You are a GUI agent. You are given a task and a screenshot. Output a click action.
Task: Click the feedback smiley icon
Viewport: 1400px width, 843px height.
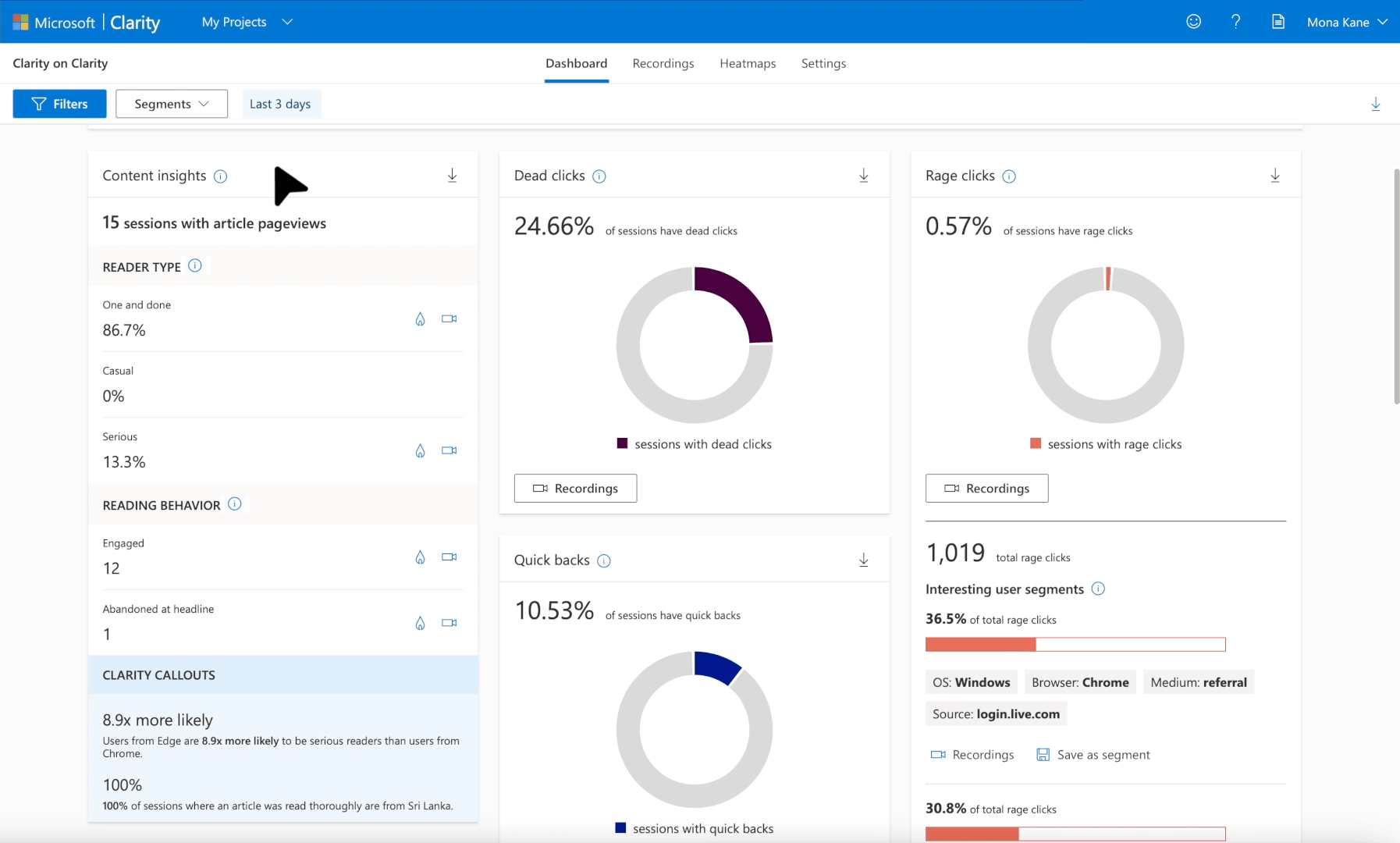pos(1193,22)
